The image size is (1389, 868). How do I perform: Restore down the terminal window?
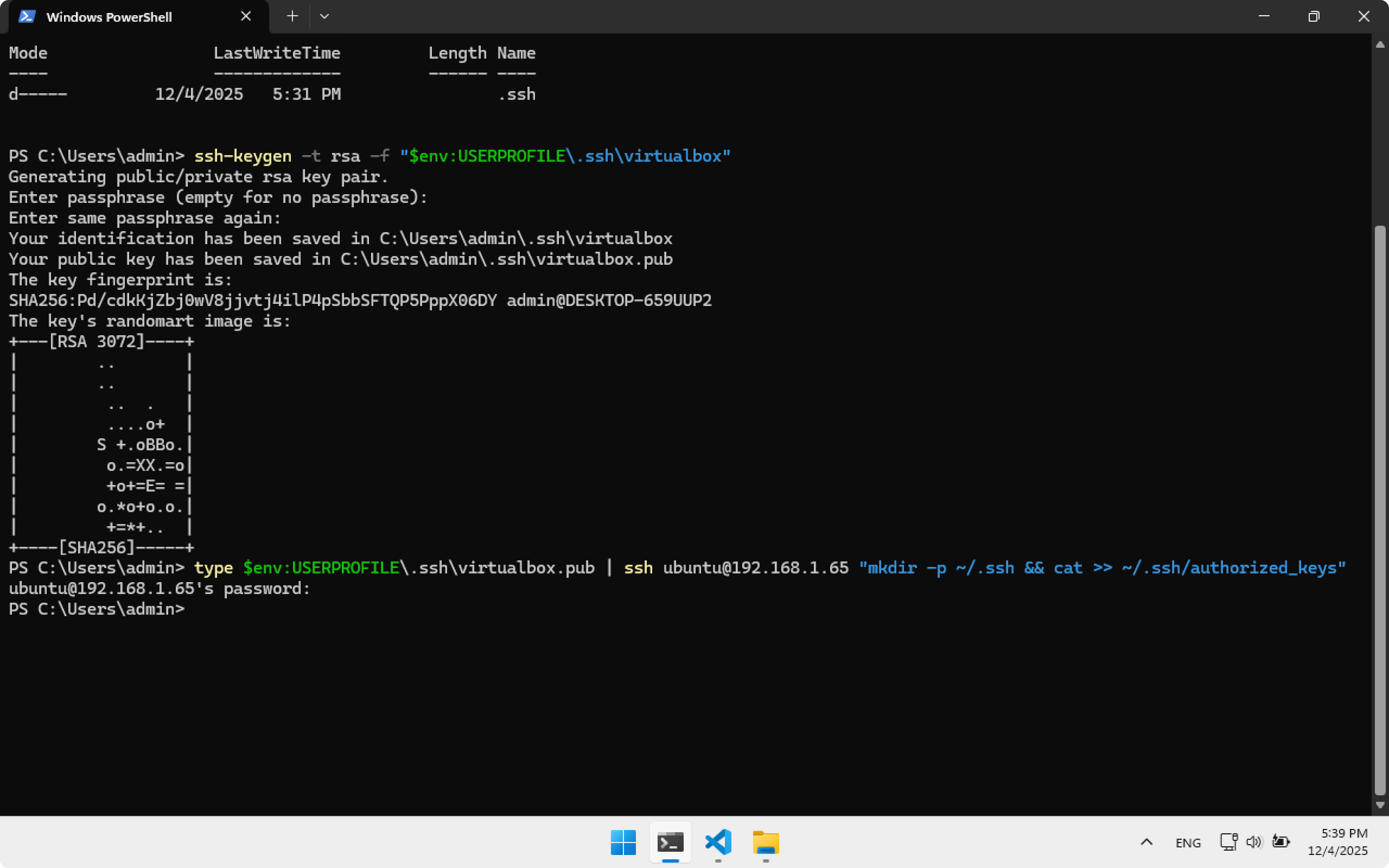tap(1314, 17)
